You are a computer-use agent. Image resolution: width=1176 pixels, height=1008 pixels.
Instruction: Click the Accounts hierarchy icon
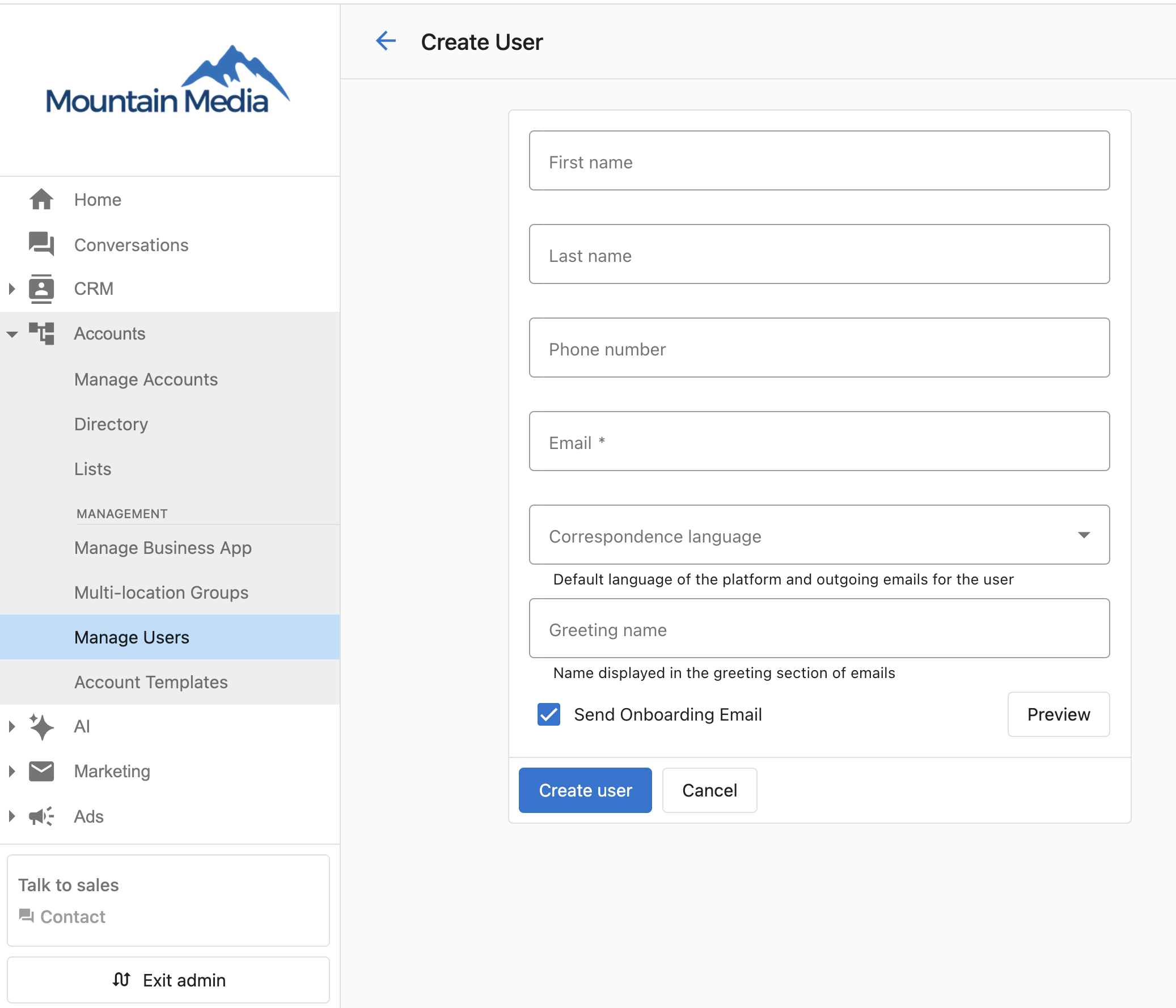click(x=41, y=333)
